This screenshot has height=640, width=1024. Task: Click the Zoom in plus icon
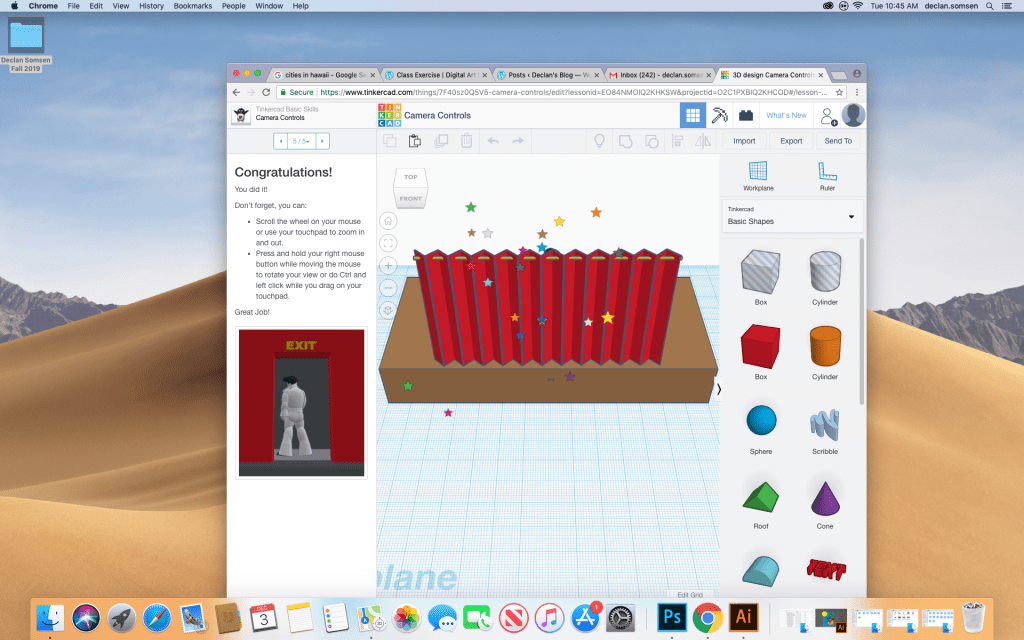click(x=388, y=266)
